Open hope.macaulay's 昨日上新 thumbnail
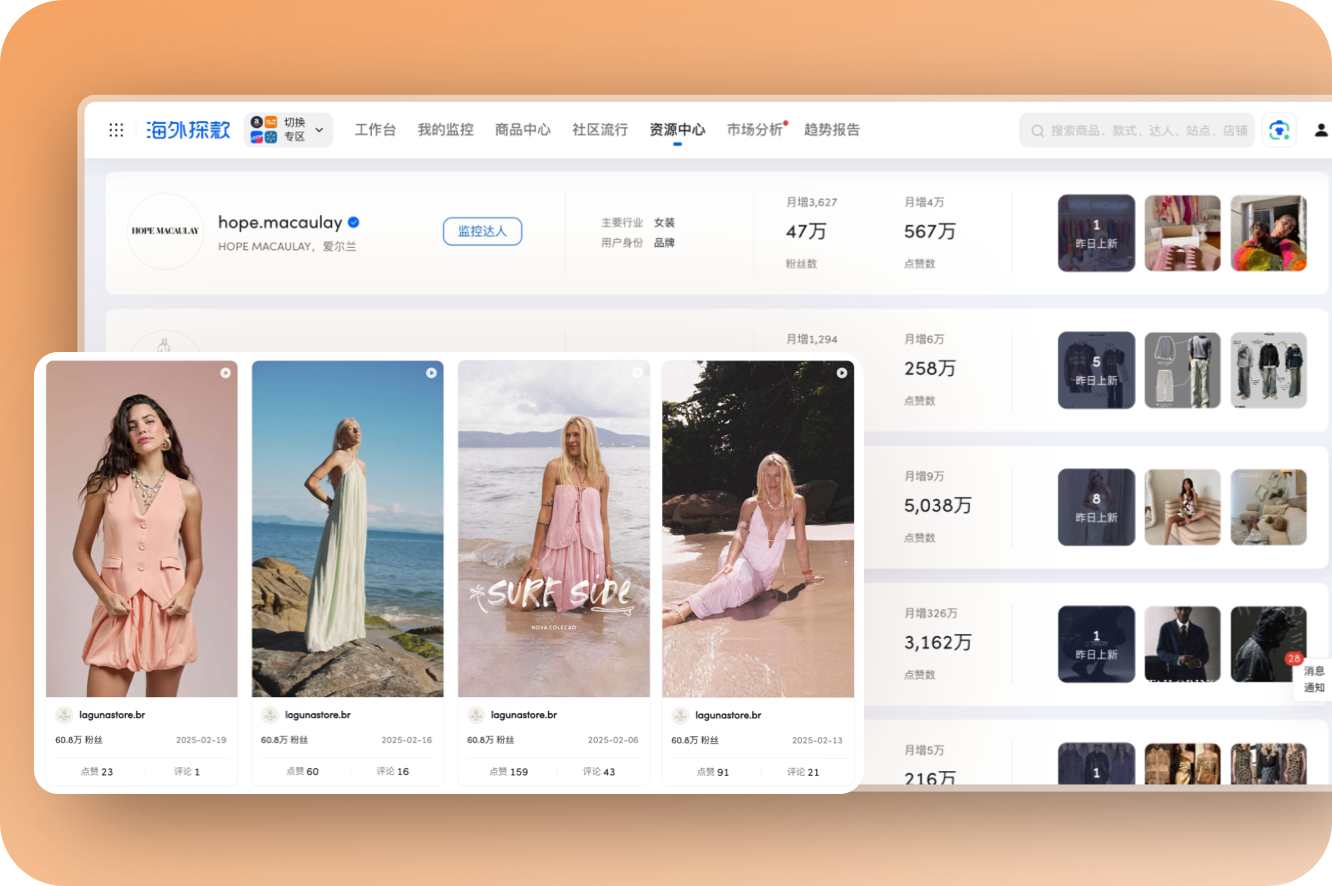The width and height of the screenshot is (1332, 886). [1096, 233]
